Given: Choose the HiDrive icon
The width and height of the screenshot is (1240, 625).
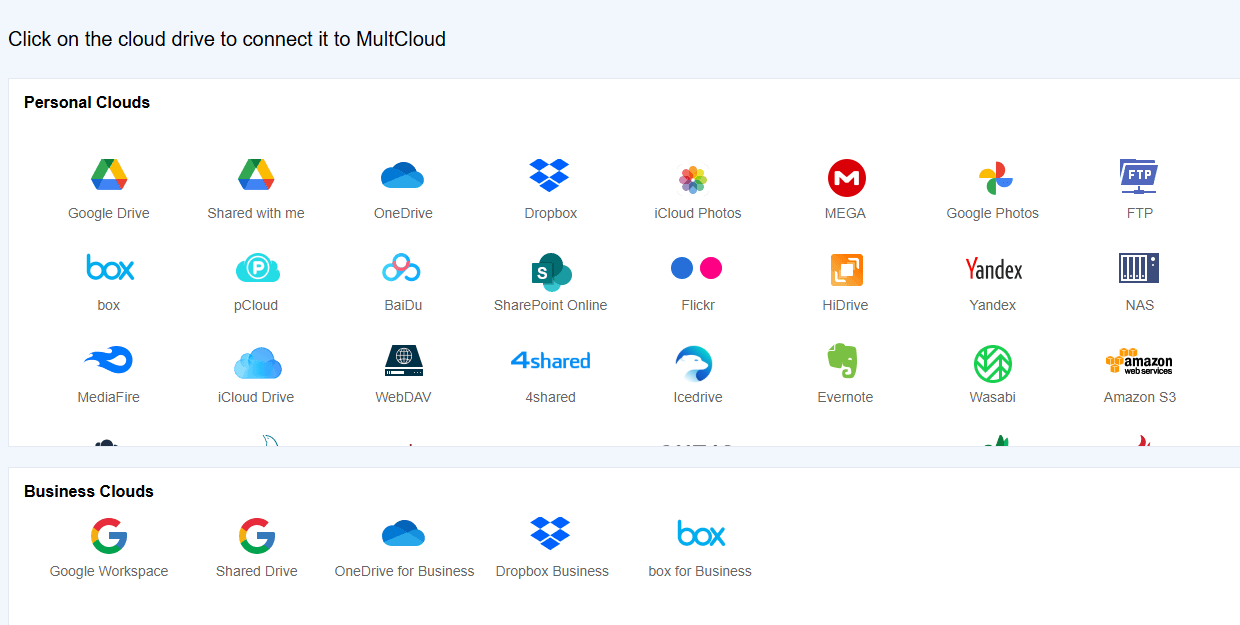Looking at the screenshot, I should coord(846,270).
